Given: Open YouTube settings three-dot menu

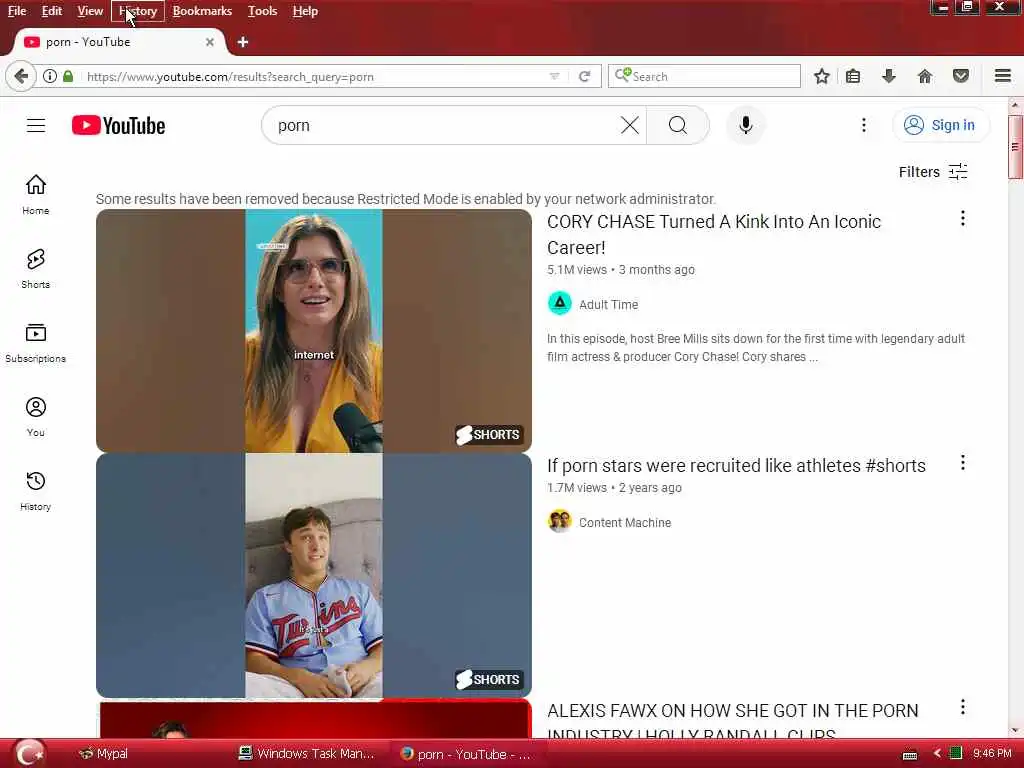Looking at the screenshot, I should (863, 125).
